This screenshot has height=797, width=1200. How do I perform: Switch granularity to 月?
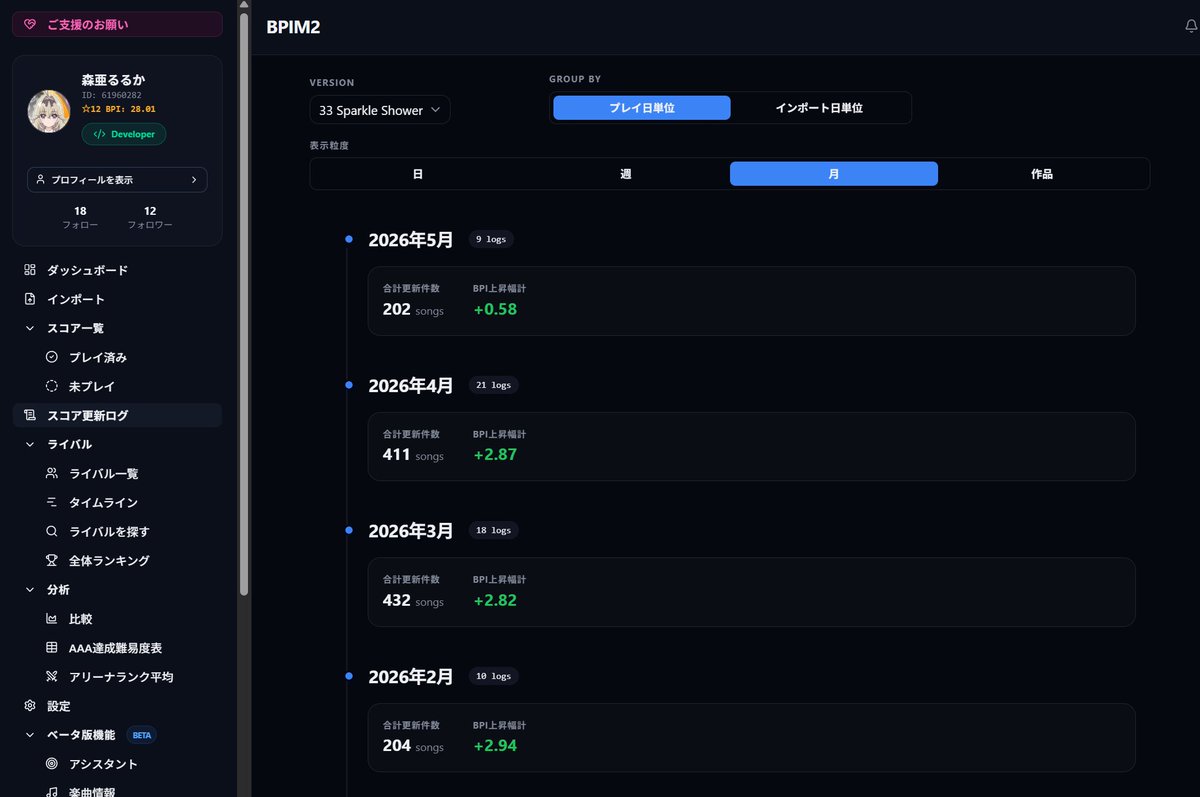[x=834, y=174]
